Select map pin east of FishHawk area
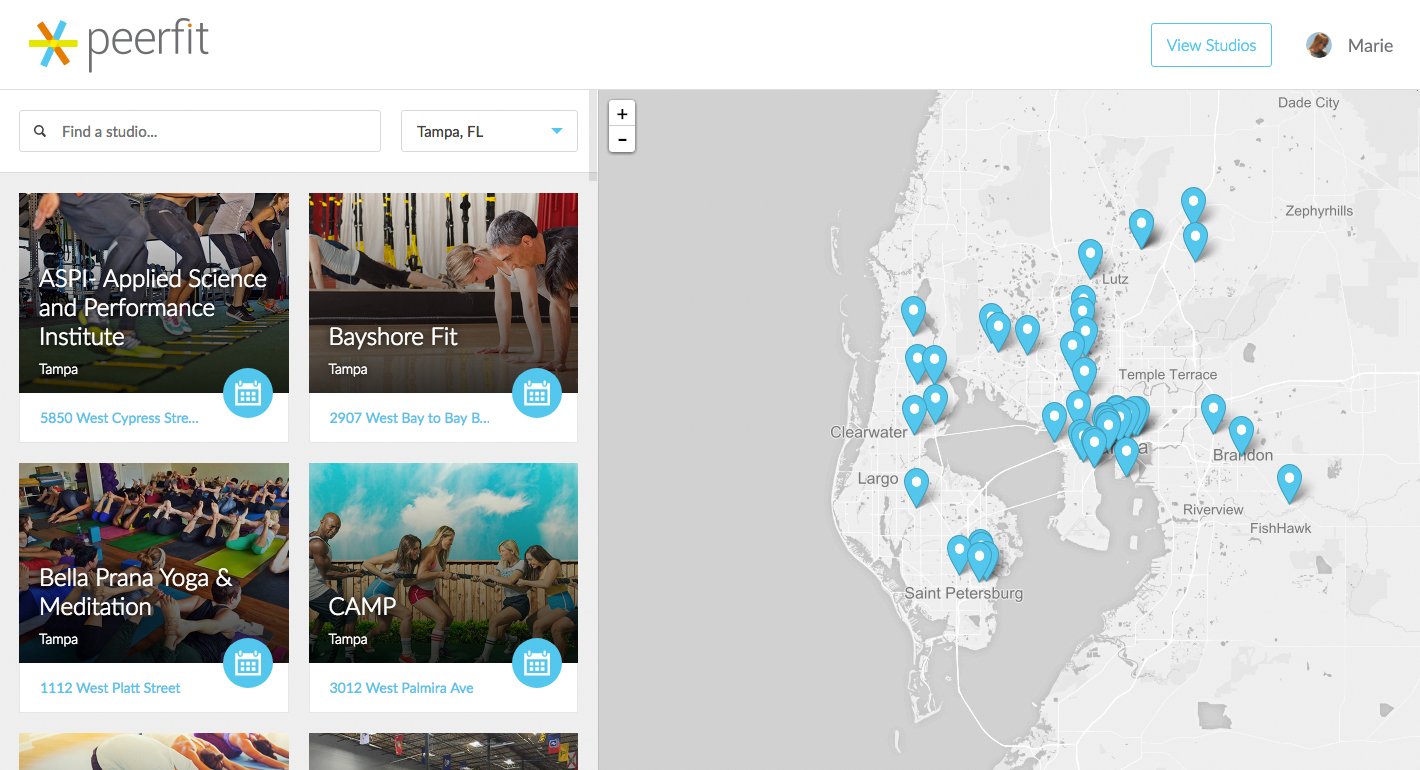The height and width of the screenshot is (770, 1420). [x=1290, y=482]
